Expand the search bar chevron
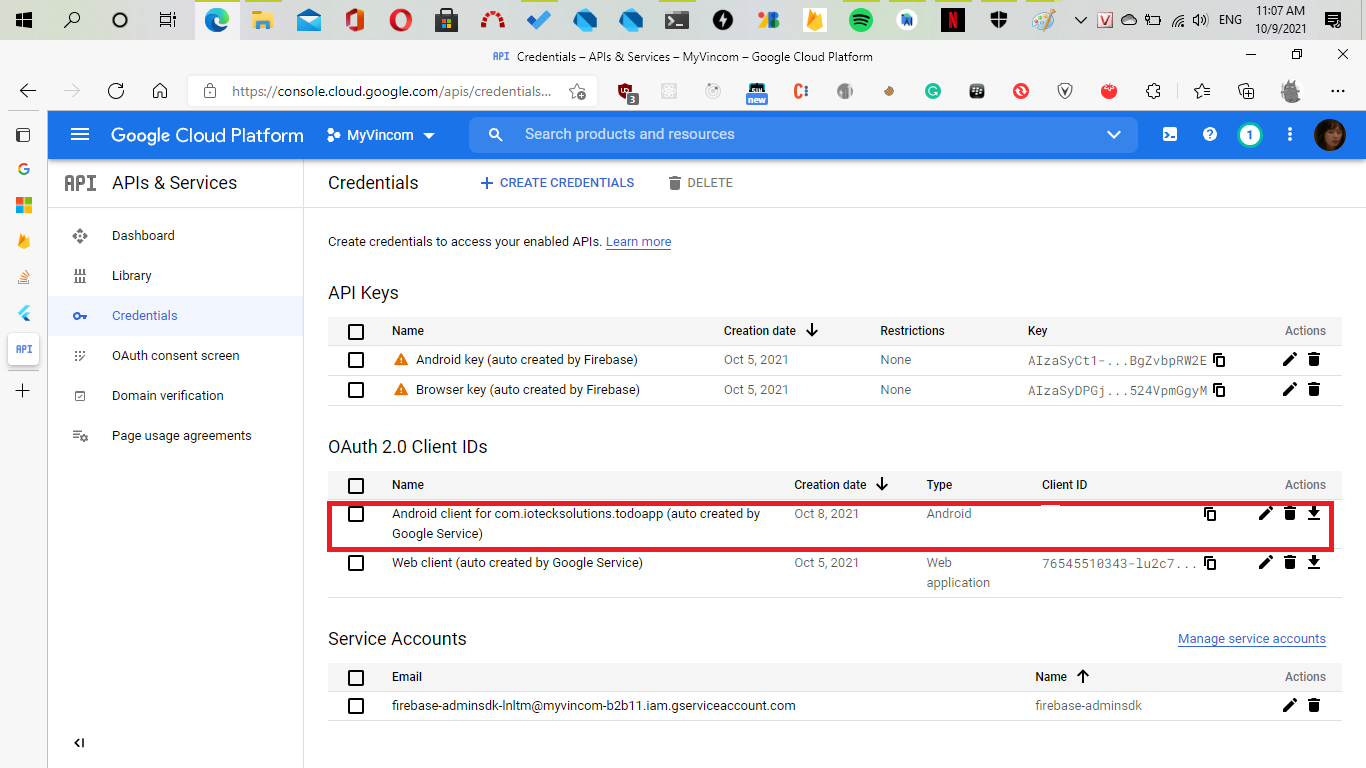Screen dimensions: 1366x768 coord(1114,135)
